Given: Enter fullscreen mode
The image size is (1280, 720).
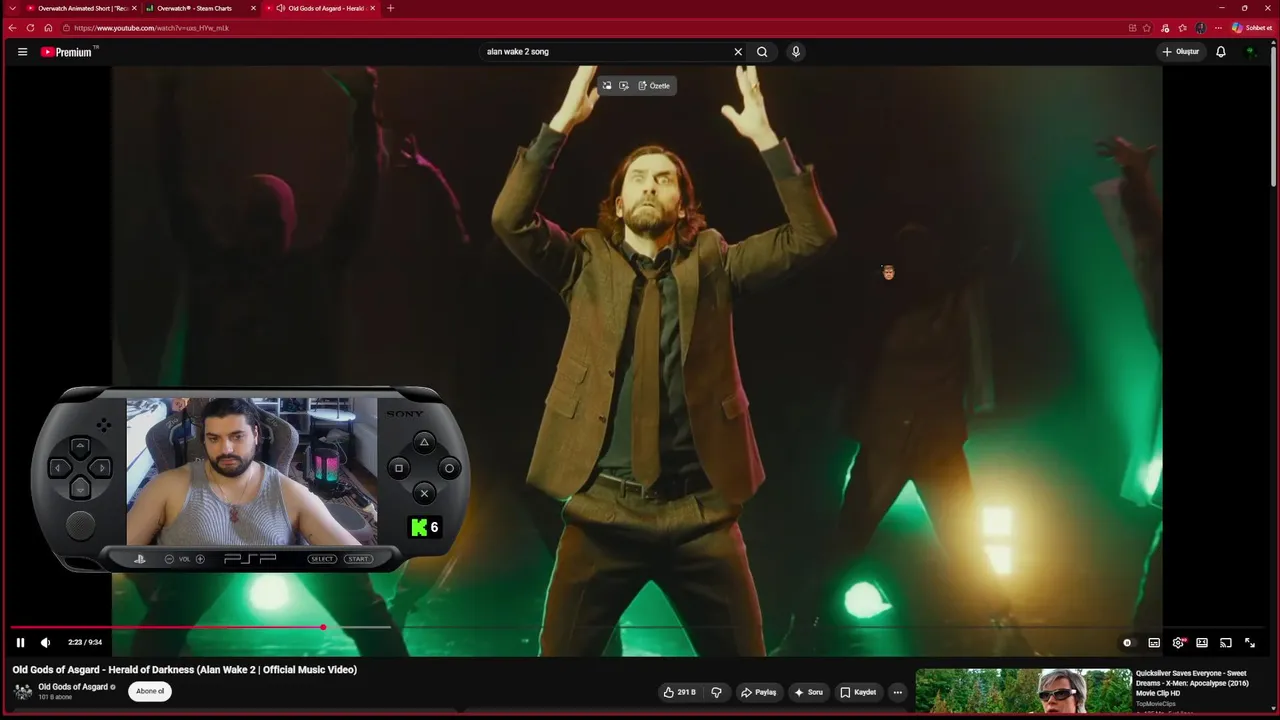Looking at the screenshot, I should point(1250,643).
